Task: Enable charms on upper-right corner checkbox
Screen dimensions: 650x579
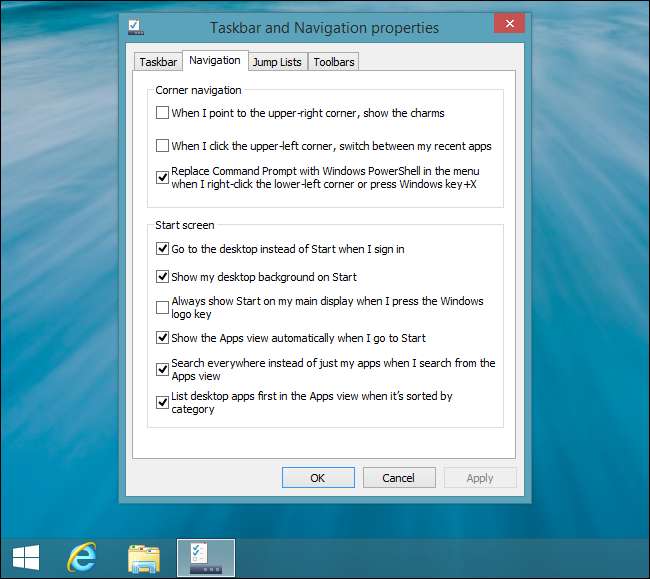Action: point(163,114)
